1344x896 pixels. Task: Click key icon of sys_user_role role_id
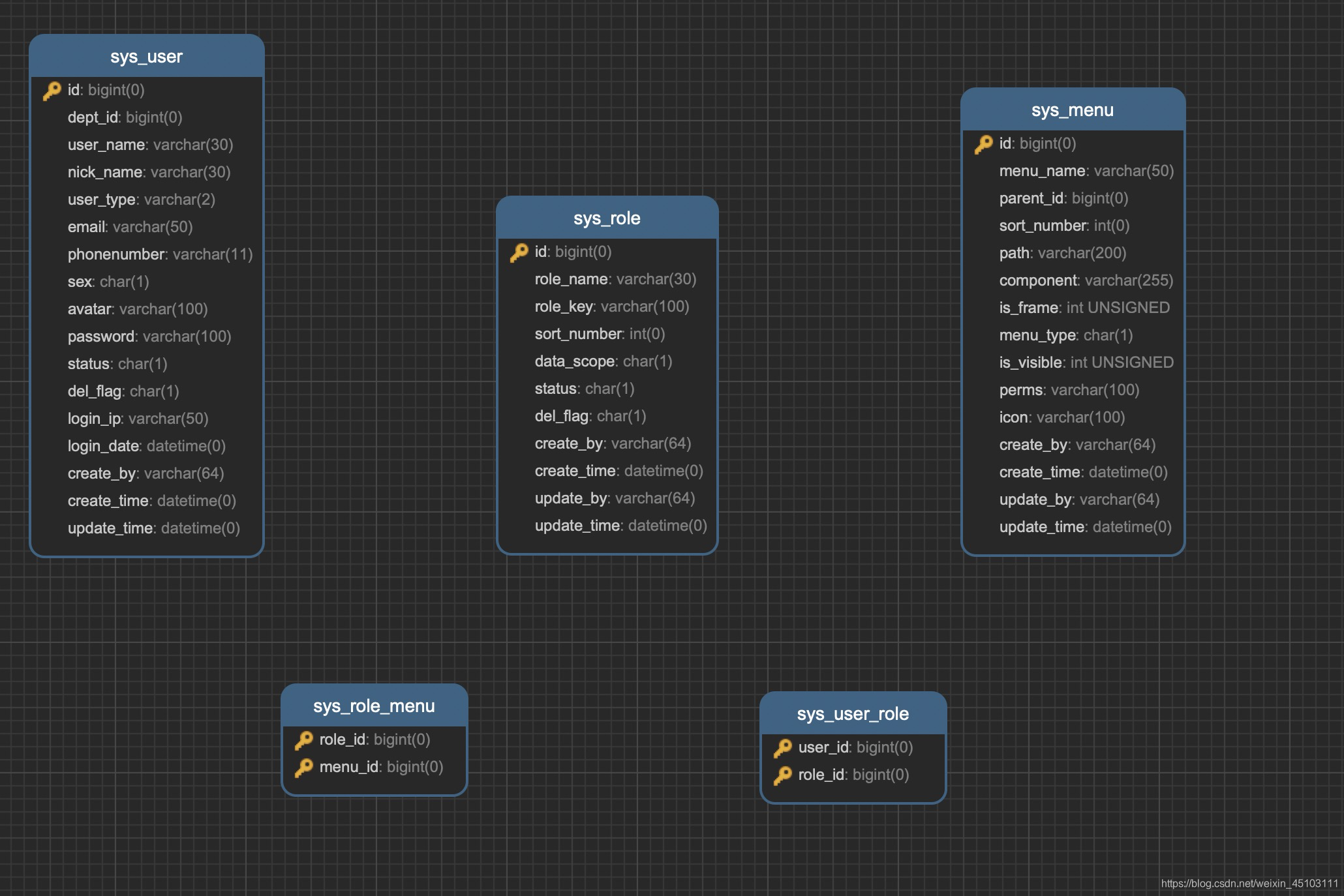783,775
